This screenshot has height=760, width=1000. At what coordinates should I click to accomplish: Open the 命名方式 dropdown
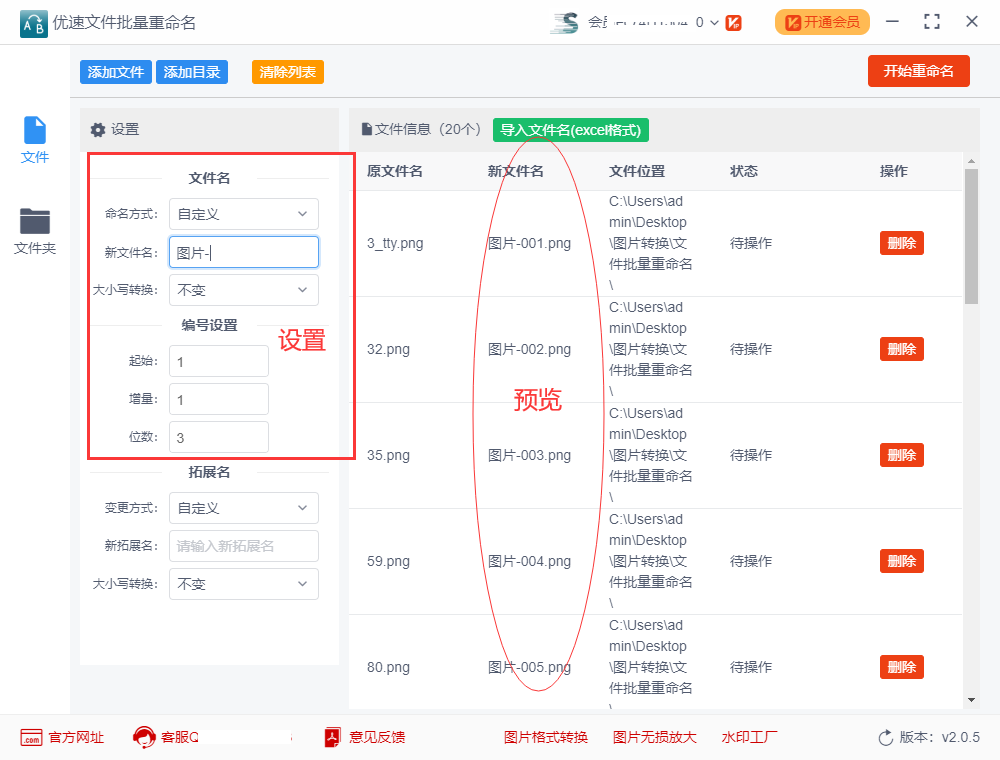(243, 214)
